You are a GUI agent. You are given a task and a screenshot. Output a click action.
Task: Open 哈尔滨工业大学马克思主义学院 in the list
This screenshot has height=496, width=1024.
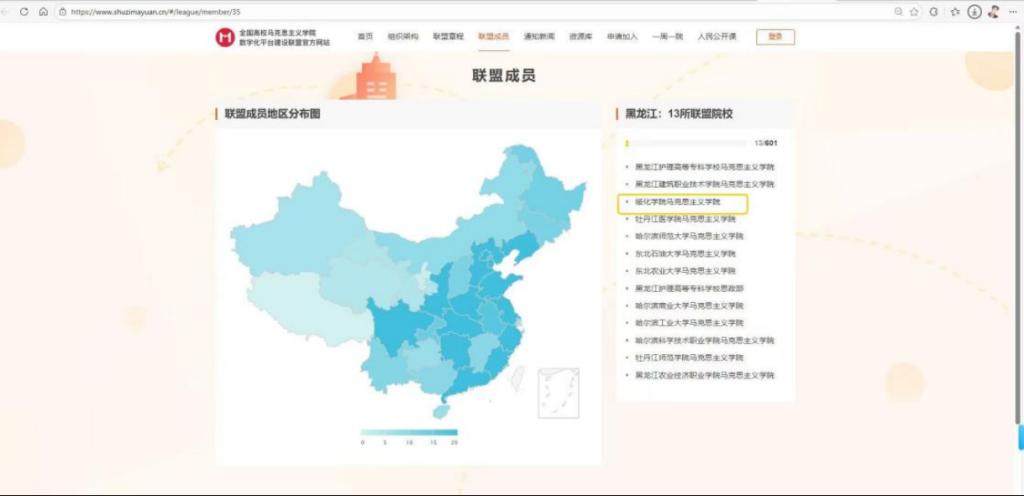point(689,322)
